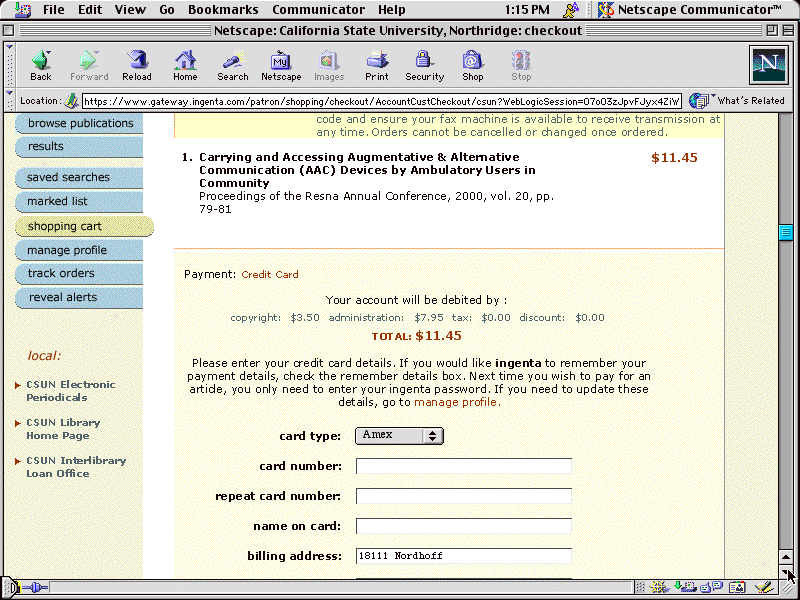Print the page using the Print button
This screenshot has width=800, height=600.
coord(377,66)
